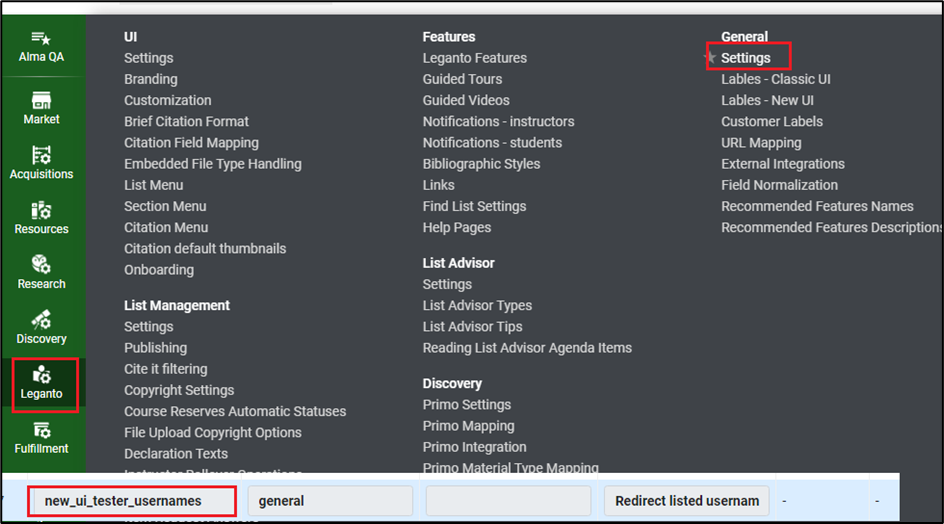Open List Advisor Tips
The height and width of the screenshot is (524, 944).
(x=473, y=326)
